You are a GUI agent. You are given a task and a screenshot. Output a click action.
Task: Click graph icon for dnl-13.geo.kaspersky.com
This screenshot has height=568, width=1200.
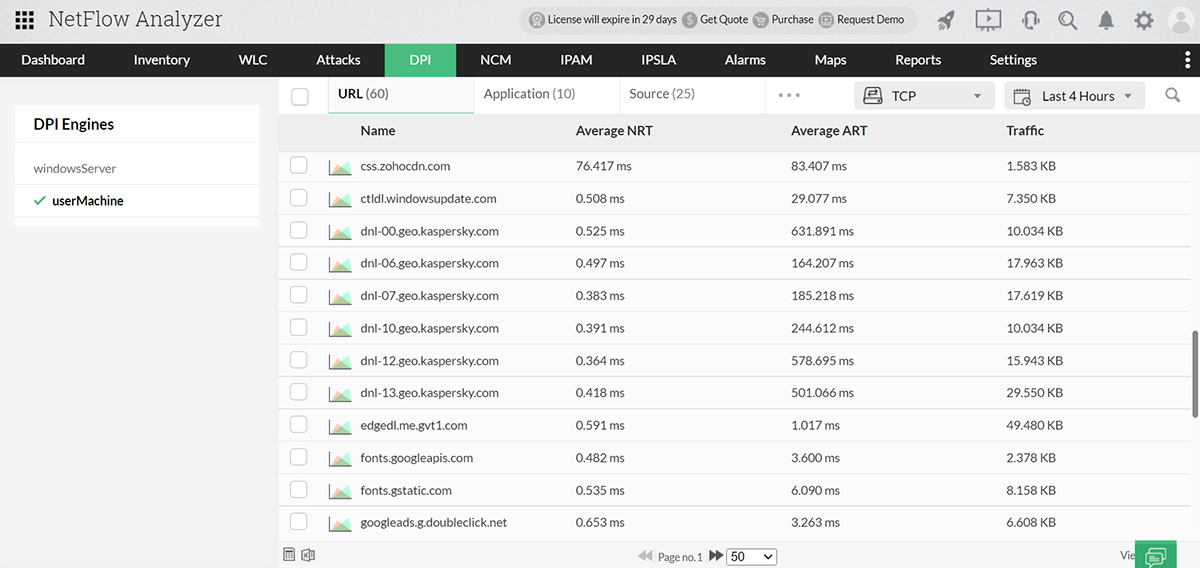(340, 394)
